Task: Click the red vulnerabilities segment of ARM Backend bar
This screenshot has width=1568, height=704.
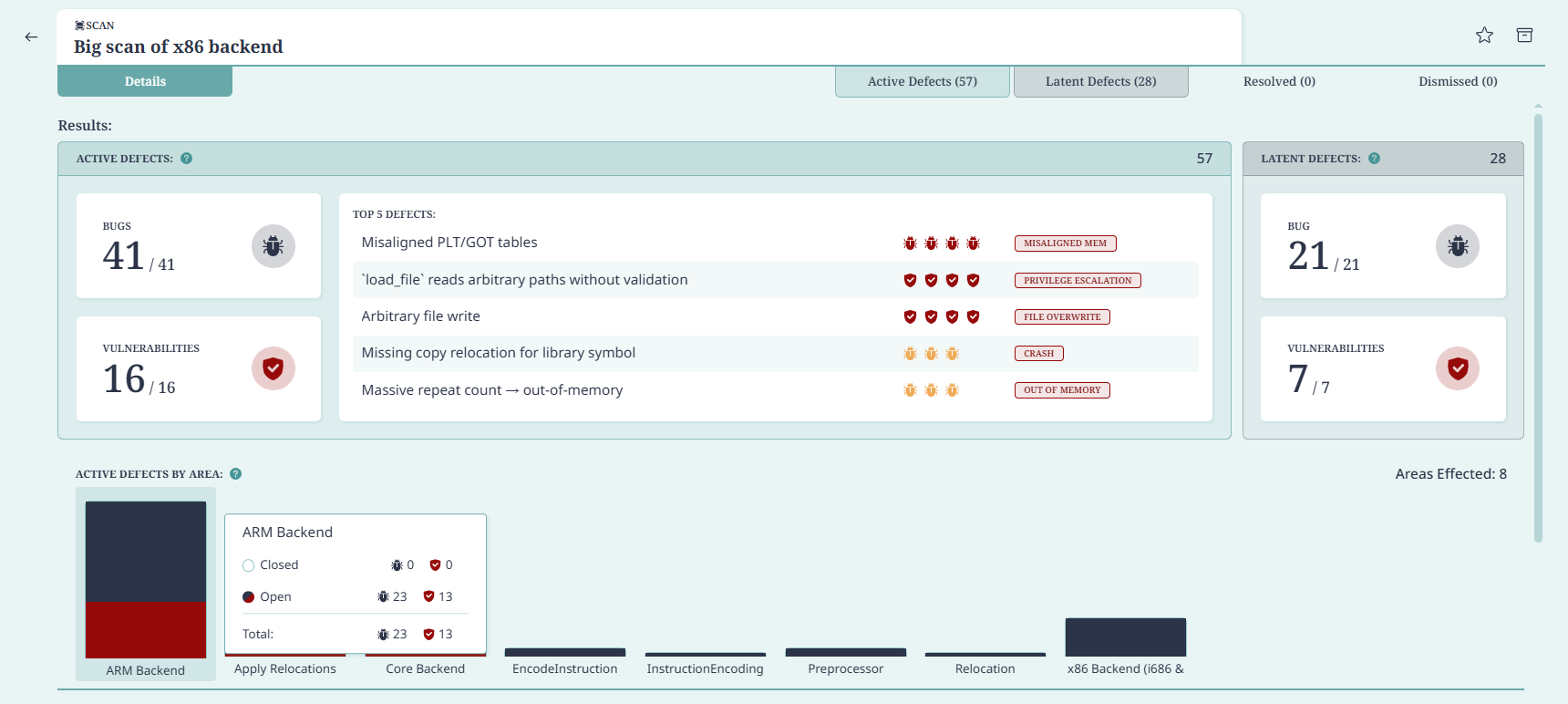Action: tap(146, 630)
